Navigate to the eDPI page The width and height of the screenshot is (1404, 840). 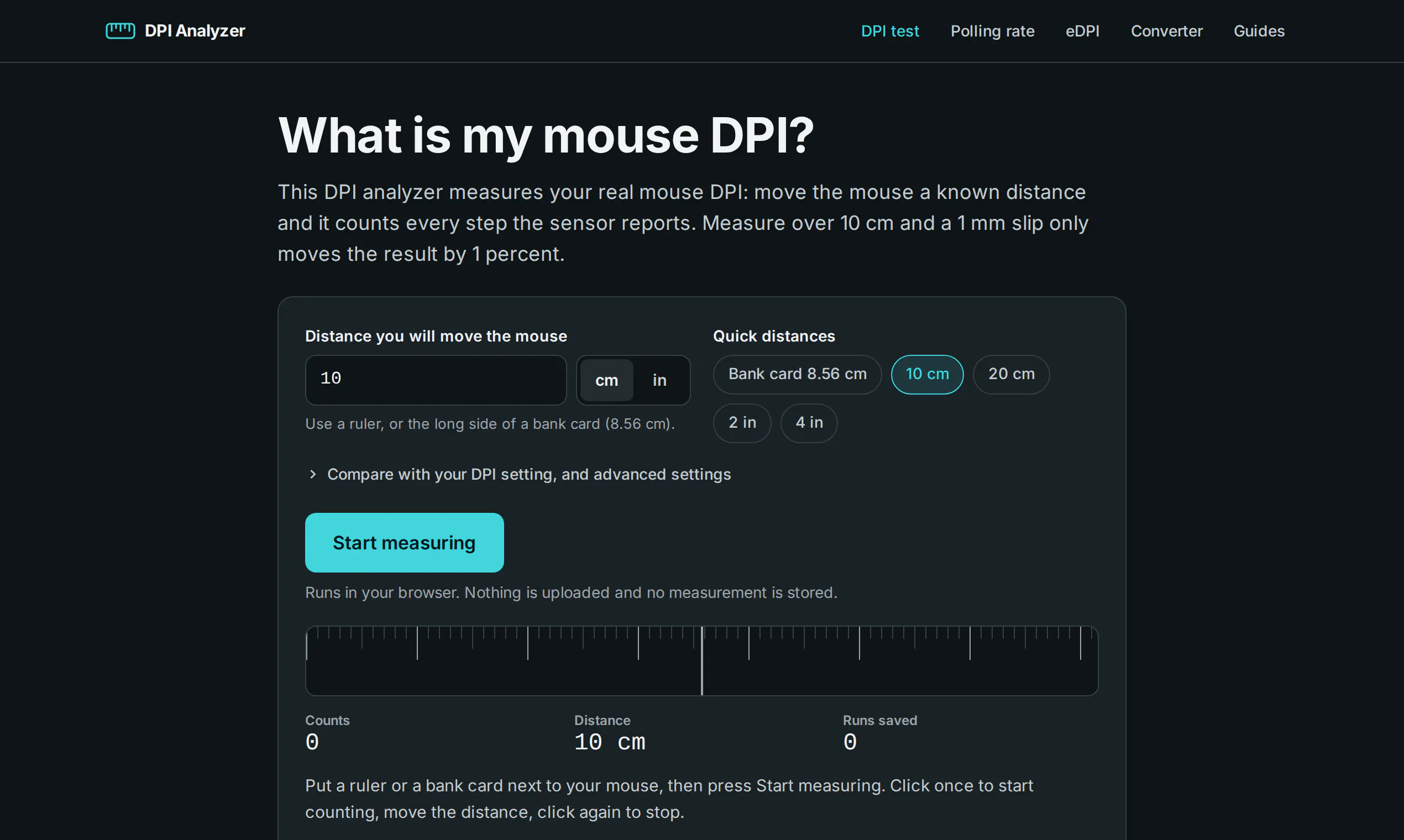pos(1082,31)
